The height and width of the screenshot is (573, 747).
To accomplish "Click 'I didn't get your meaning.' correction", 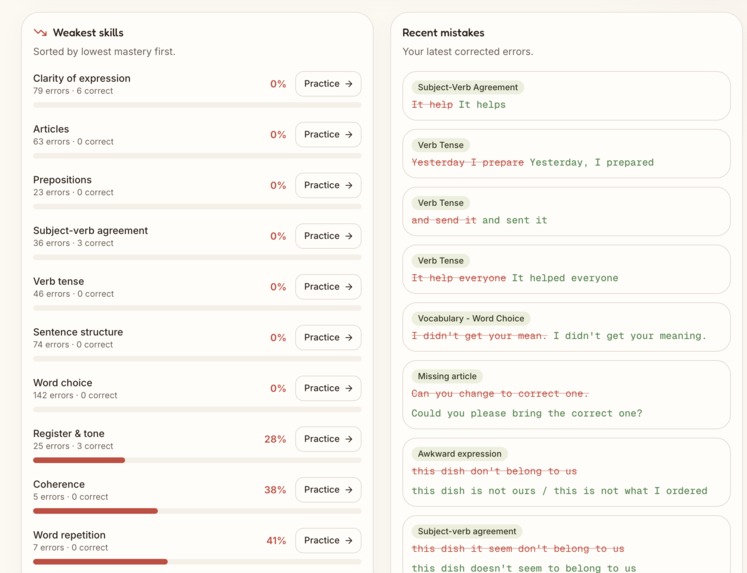I will tap(629, 336).
